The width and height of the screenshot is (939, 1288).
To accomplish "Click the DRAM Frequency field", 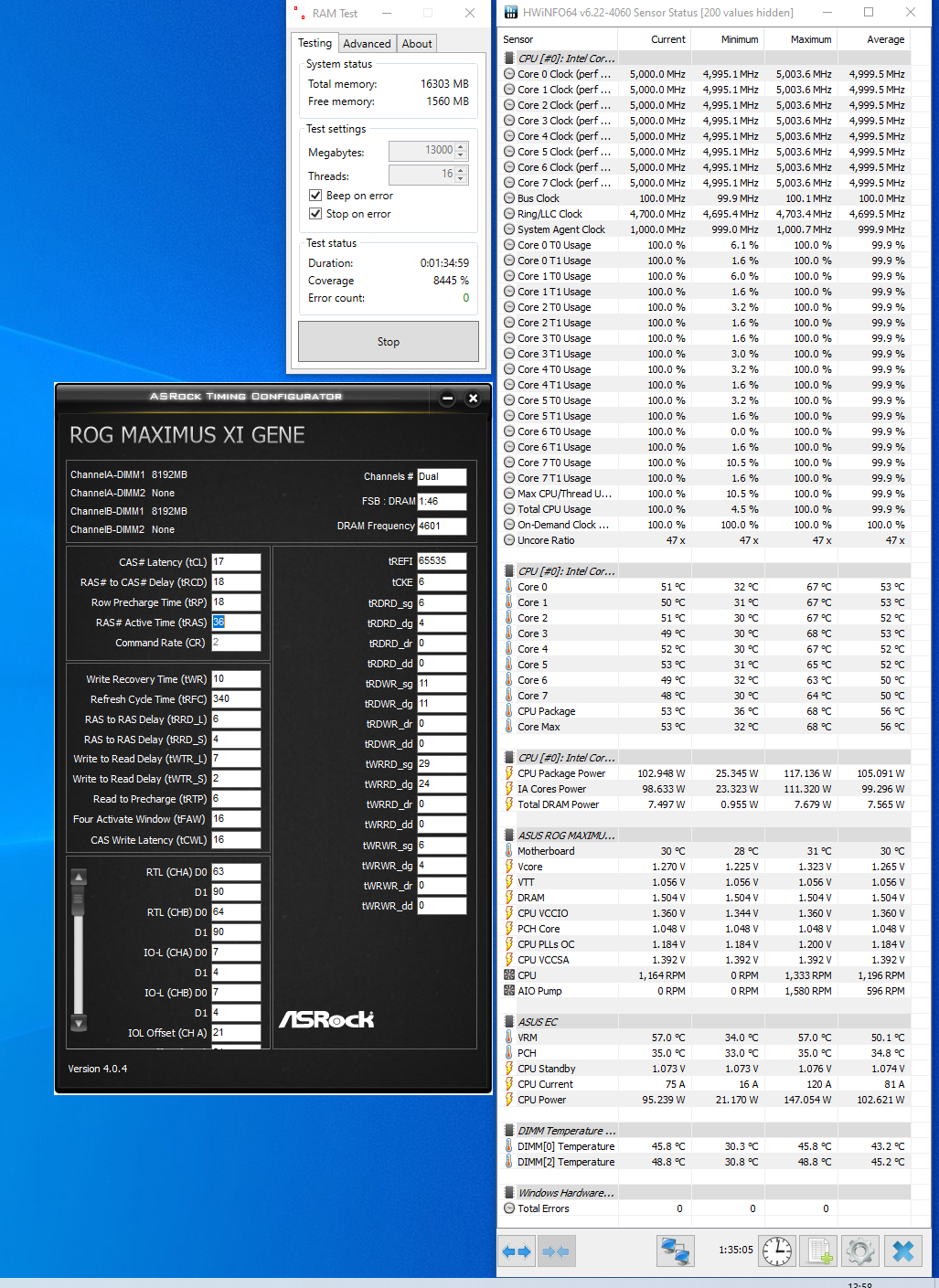I will click(442, 526).
